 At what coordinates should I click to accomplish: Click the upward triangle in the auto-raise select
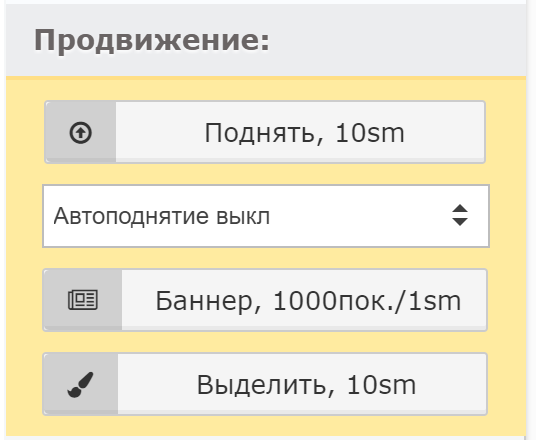460,209
